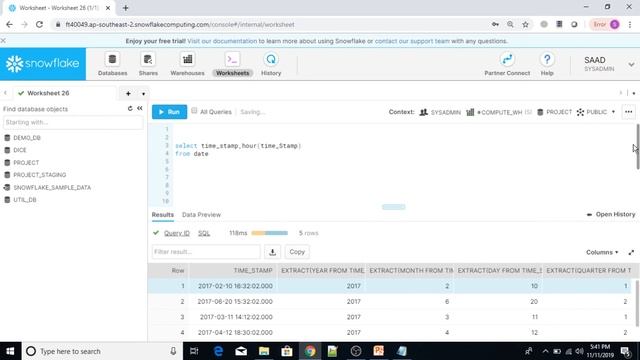Open the Databases page
The image size is (640, 360).
[x=112, y=64]
